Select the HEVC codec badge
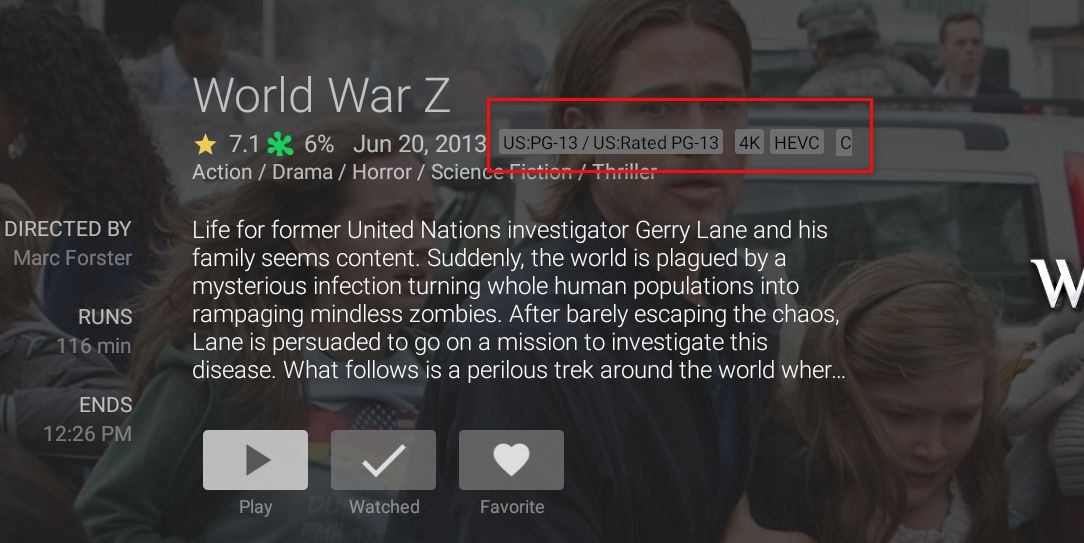 (796, 142)
